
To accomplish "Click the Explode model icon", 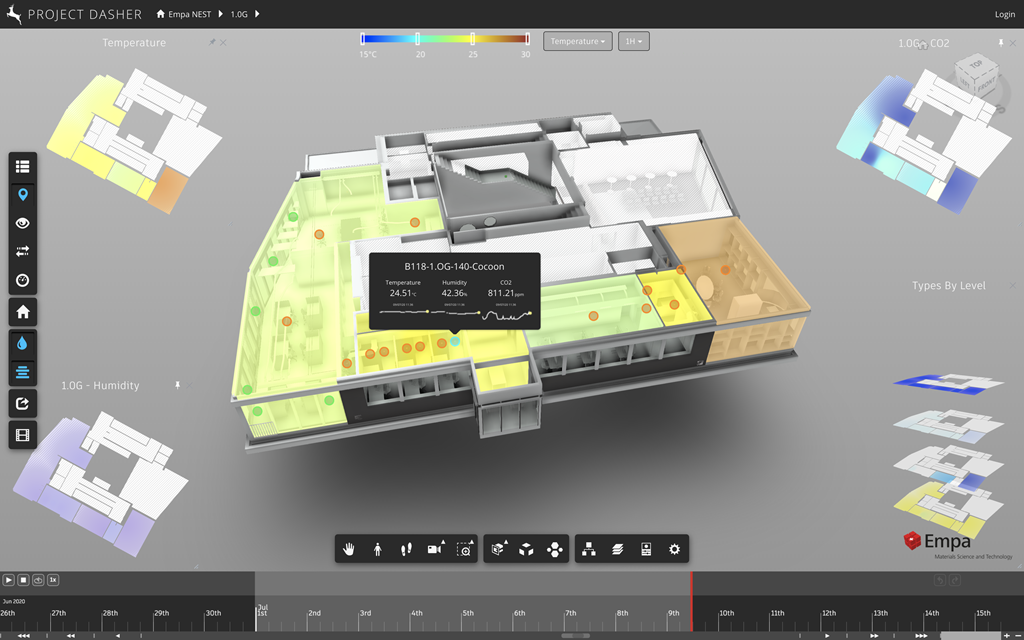I will click(555, 549).
